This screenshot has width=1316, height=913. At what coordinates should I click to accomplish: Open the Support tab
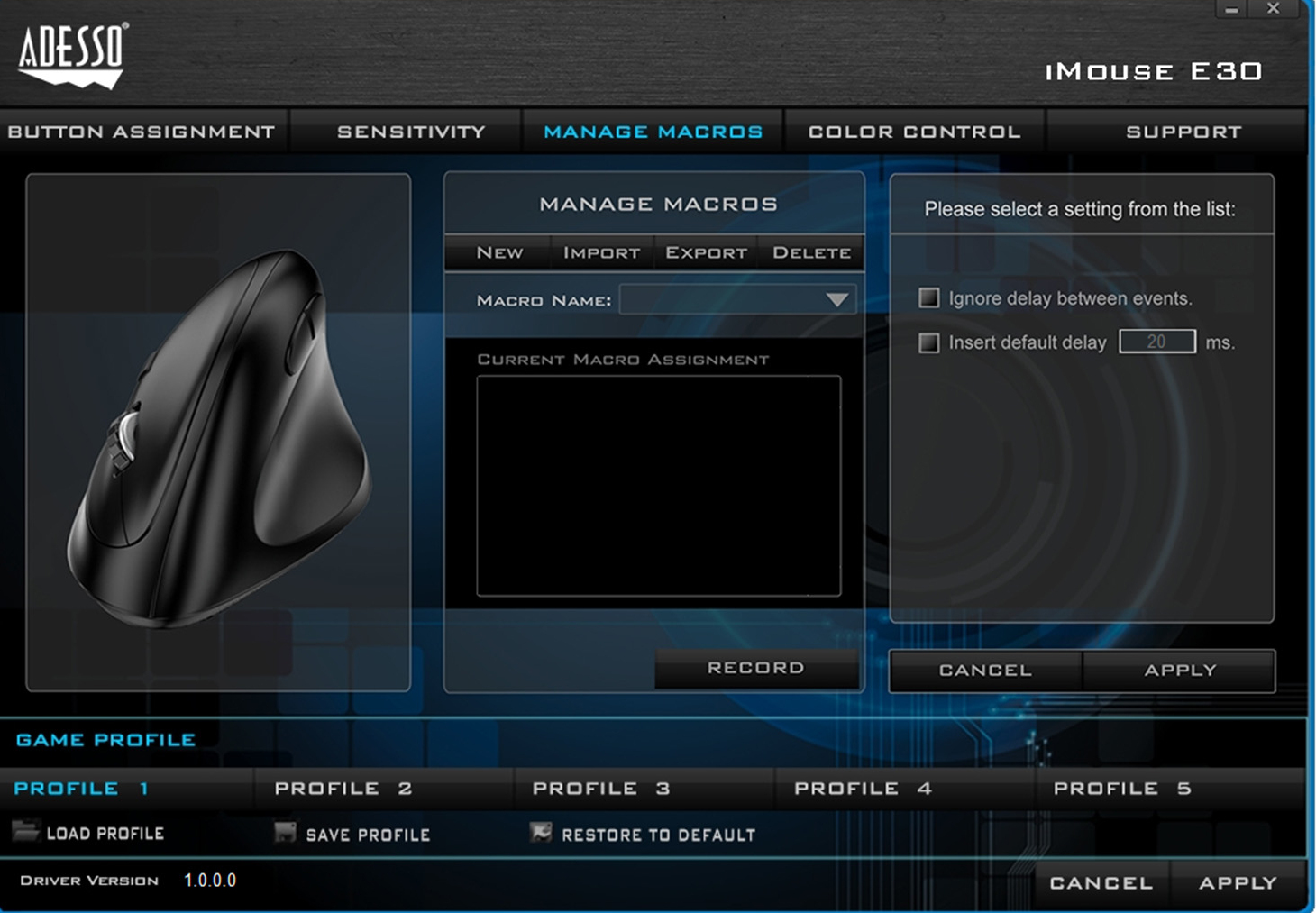click(1183, 132)
